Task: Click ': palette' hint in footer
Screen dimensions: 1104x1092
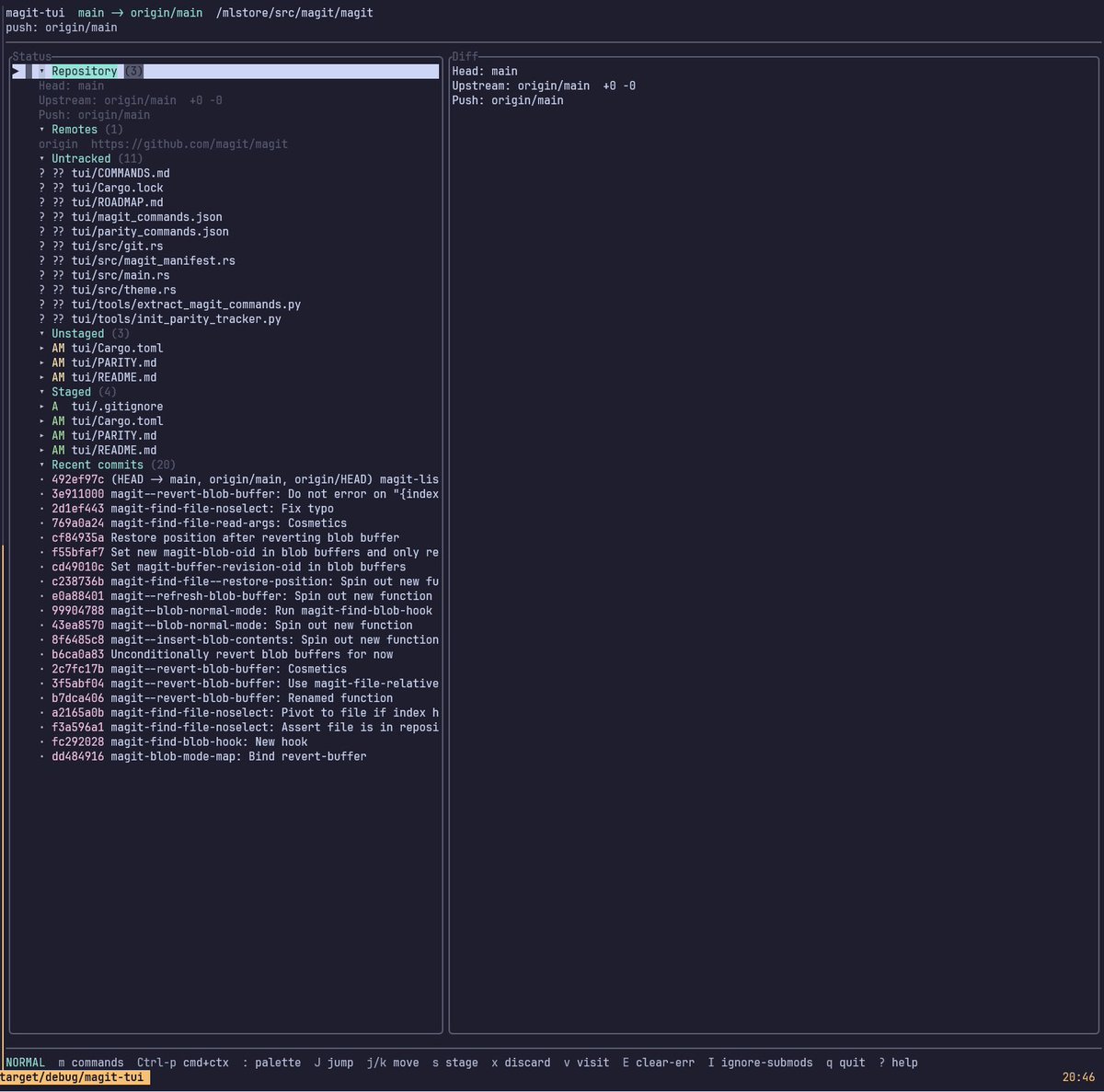Action: click(x=272, y=1063)
